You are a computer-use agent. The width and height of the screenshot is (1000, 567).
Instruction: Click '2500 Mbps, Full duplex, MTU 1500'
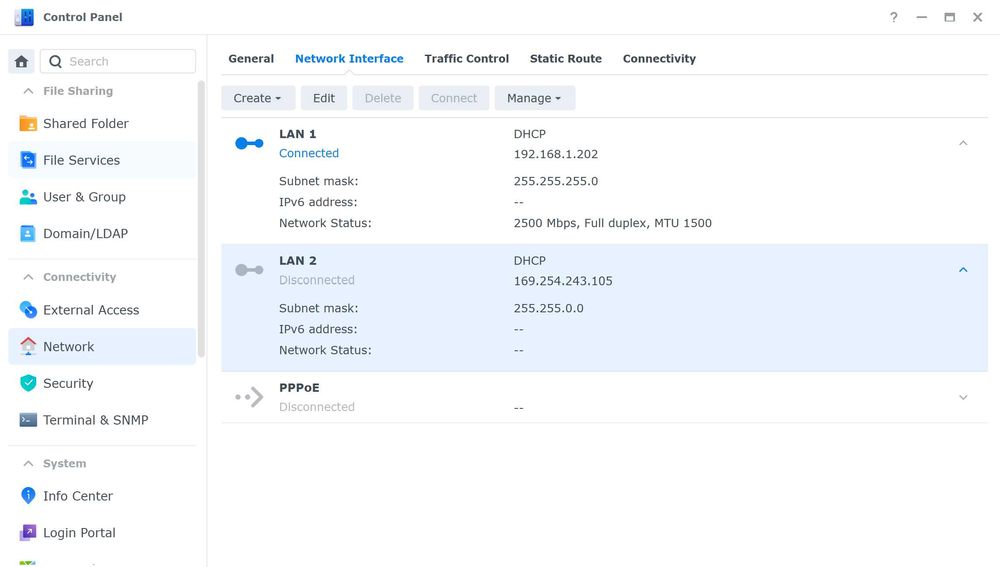tap(613, 223)
